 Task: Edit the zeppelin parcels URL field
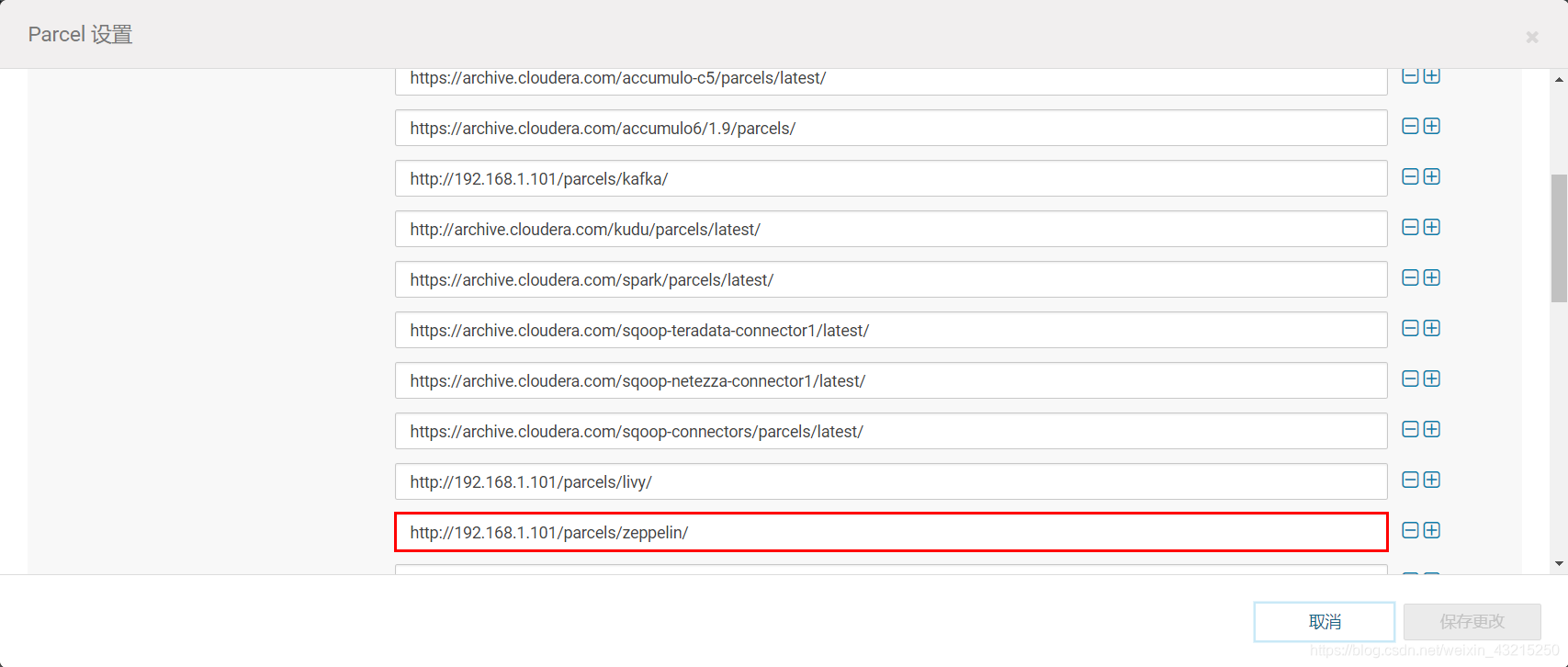coord(891,532)
